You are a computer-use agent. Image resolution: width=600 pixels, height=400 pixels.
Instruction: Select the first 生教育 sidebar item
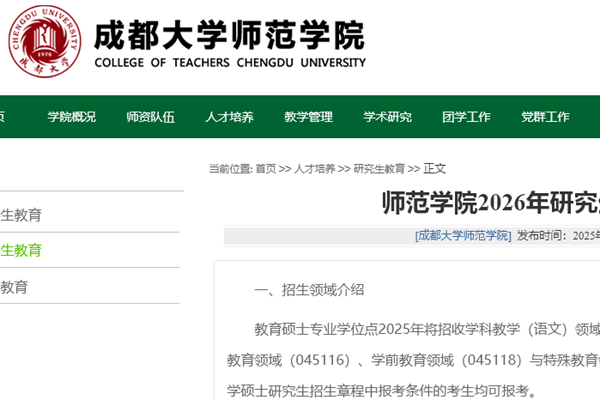[21, 215]
